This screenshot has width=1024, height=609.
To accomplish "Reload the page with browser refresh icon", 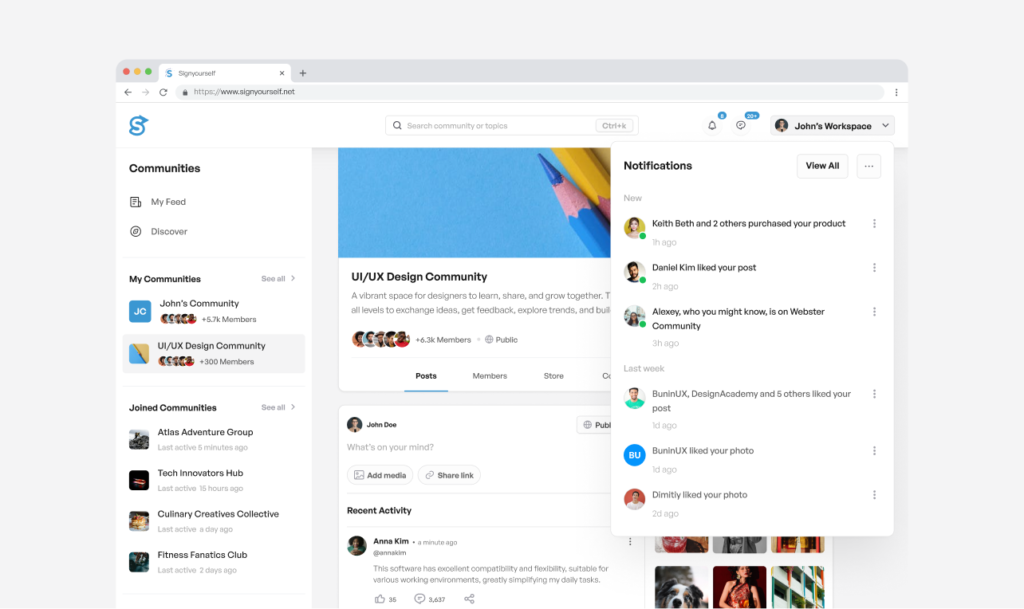I will 163,92.
